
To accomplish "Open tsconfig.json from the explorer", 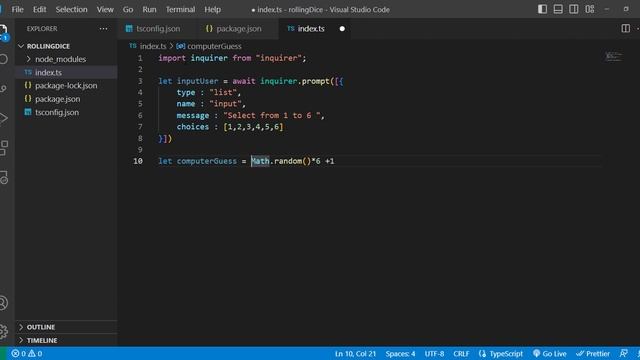I will pyautogui.click(x=57, y=112).
